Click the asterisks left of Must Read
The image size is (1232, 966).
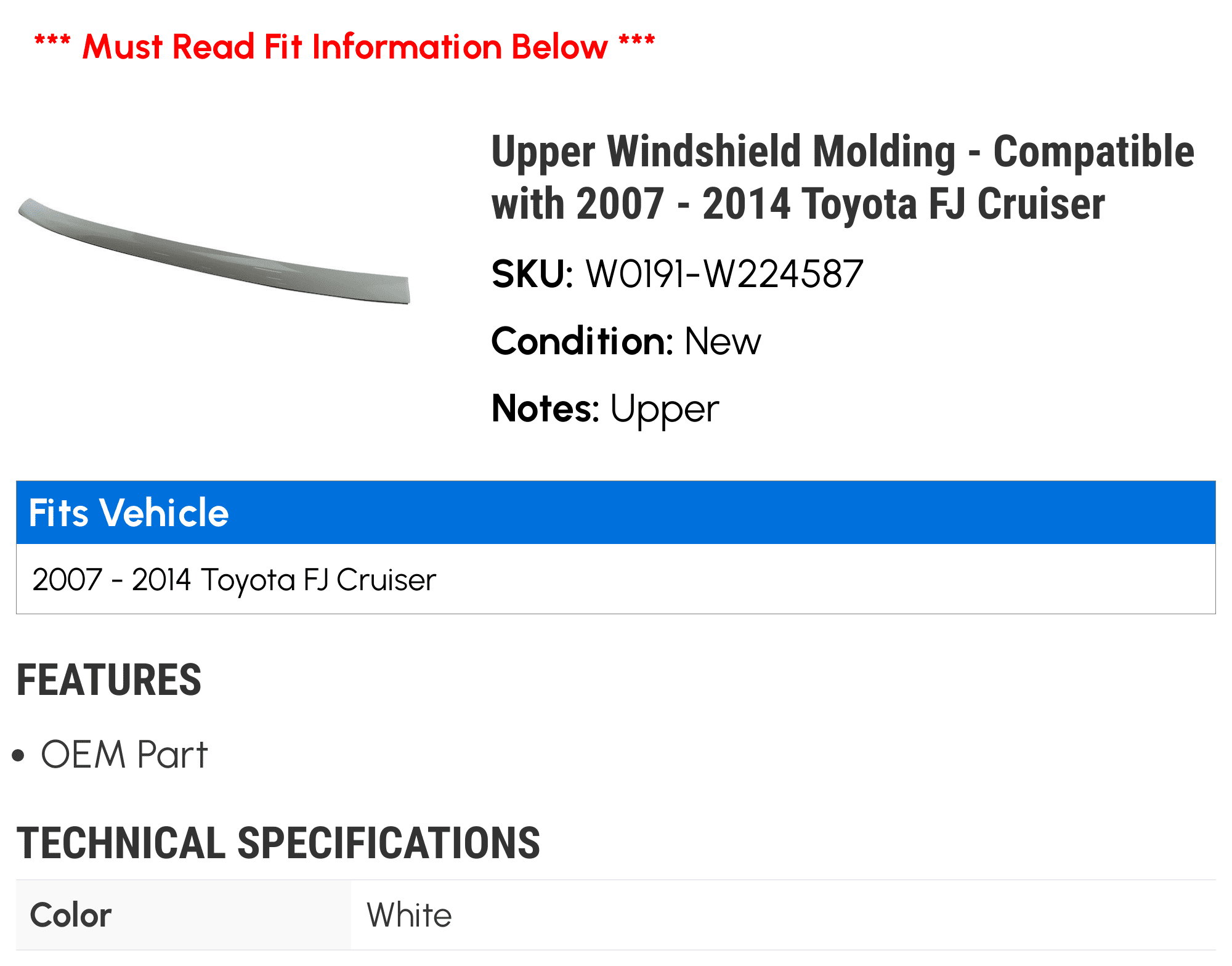coord(52,42)
